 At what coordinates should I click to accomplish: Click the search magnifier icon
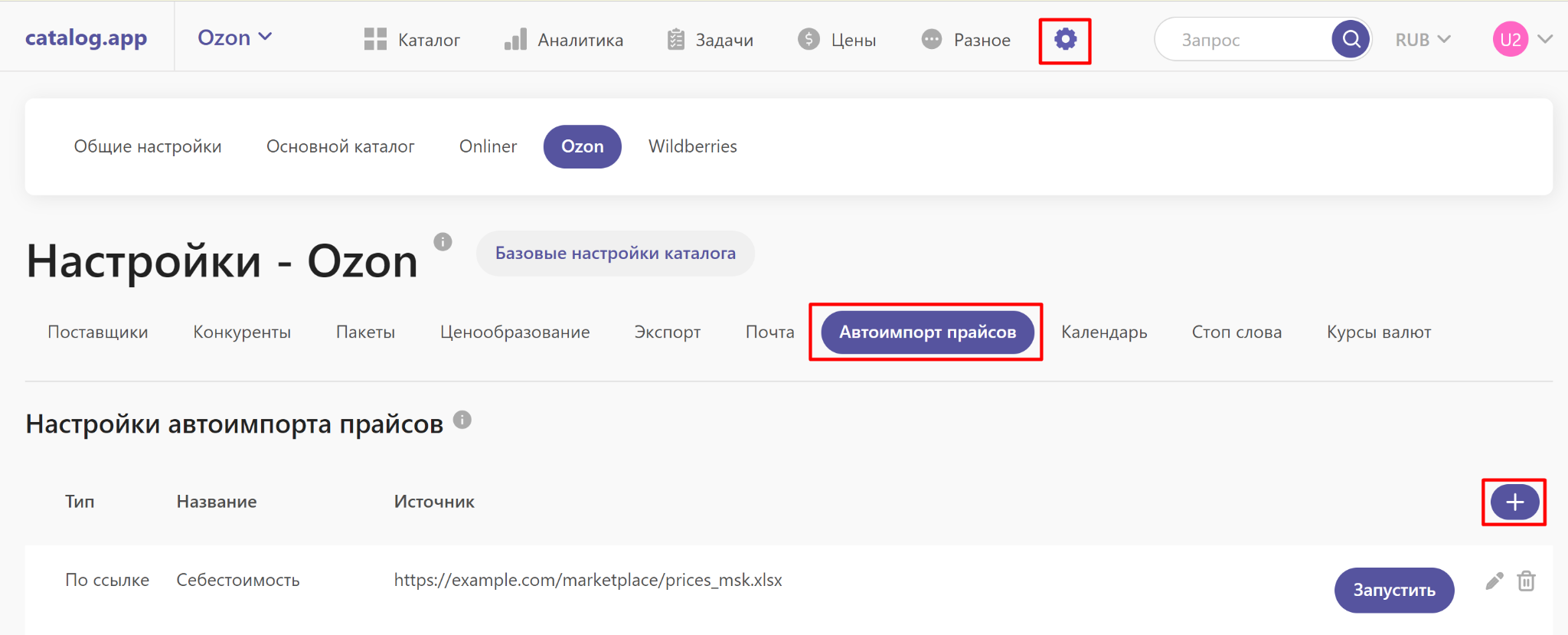point(1351,39)
